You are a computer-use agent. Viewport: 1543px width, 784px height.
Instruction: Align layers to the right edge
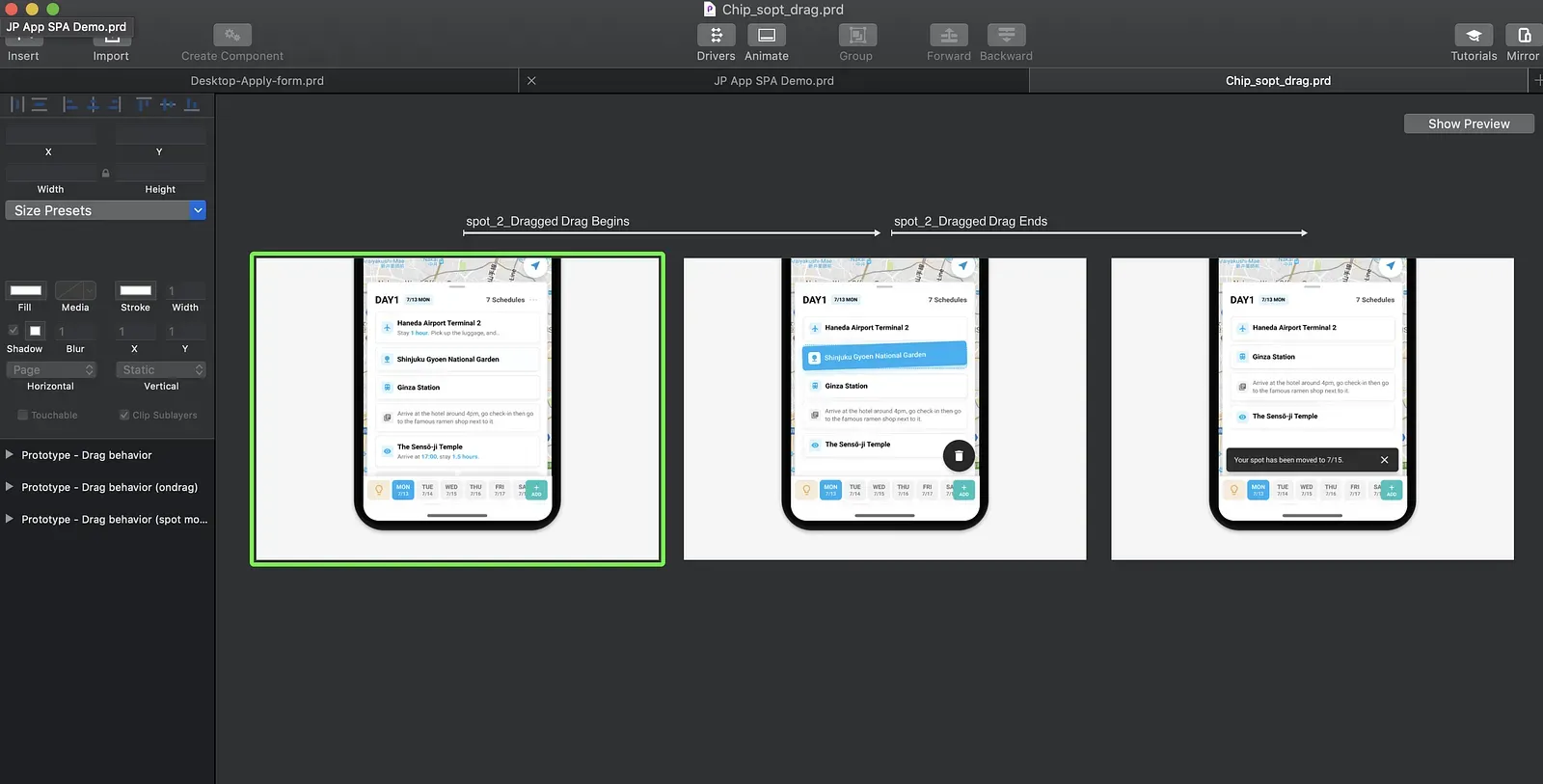point(116,104)
